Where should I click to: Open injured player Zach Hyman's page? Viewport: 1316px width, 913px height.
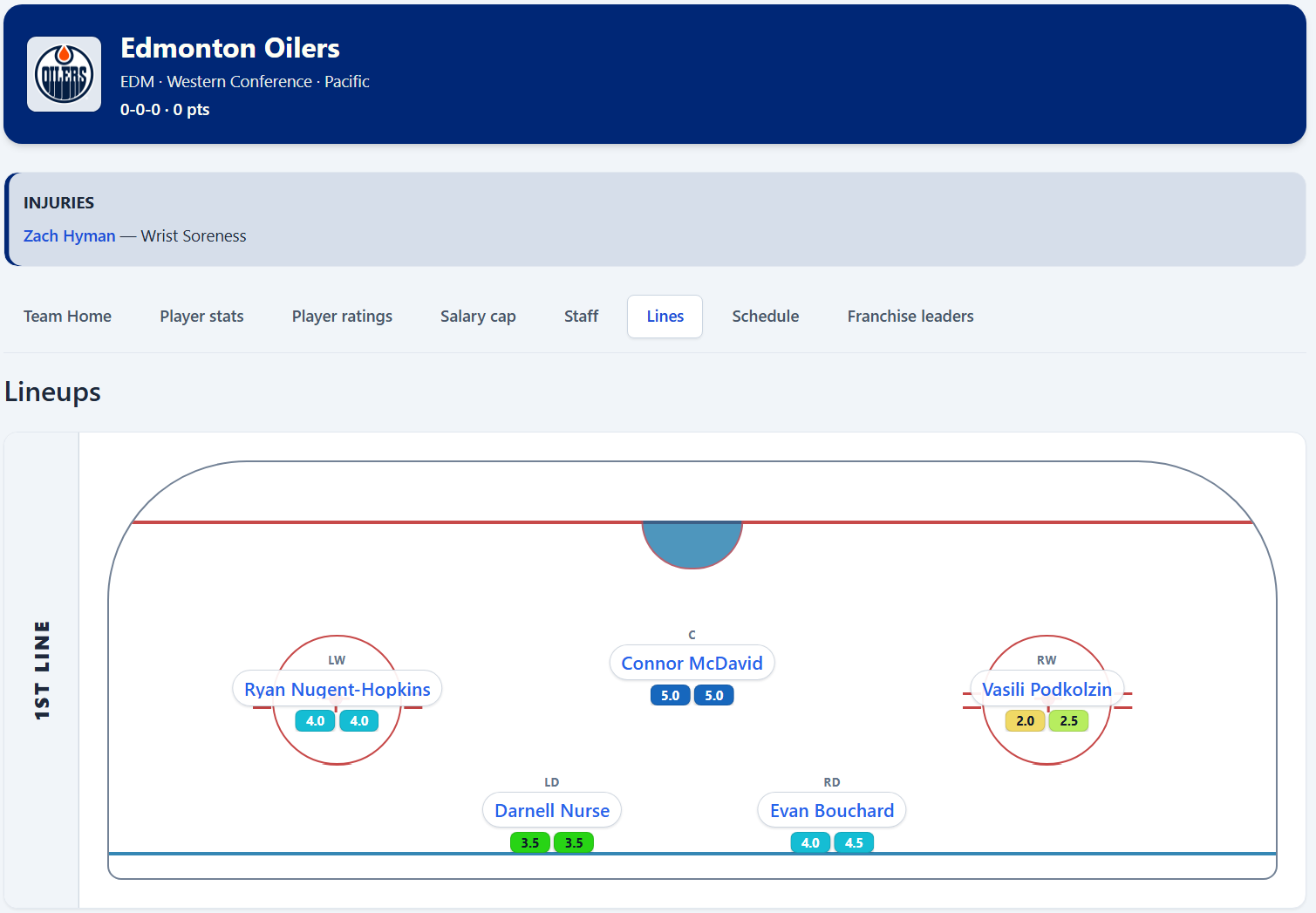69,236
